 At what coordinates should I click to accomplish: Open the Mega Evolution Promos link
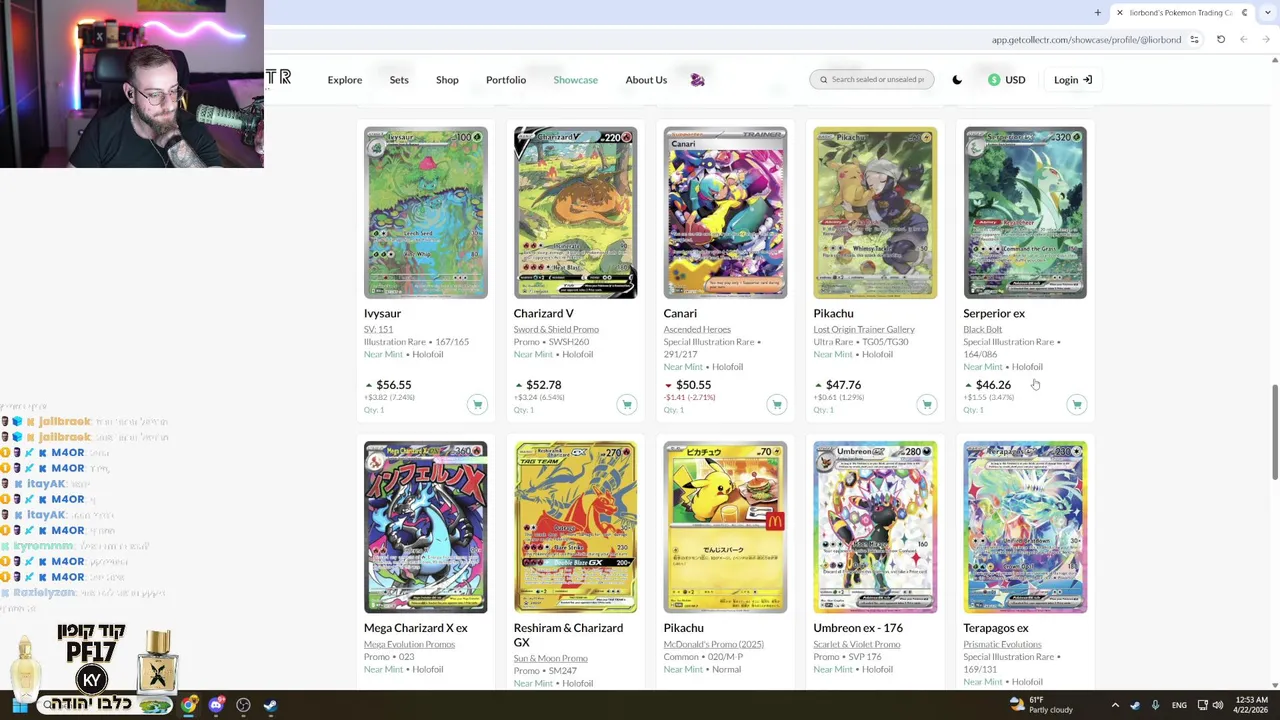coord(409,644)
